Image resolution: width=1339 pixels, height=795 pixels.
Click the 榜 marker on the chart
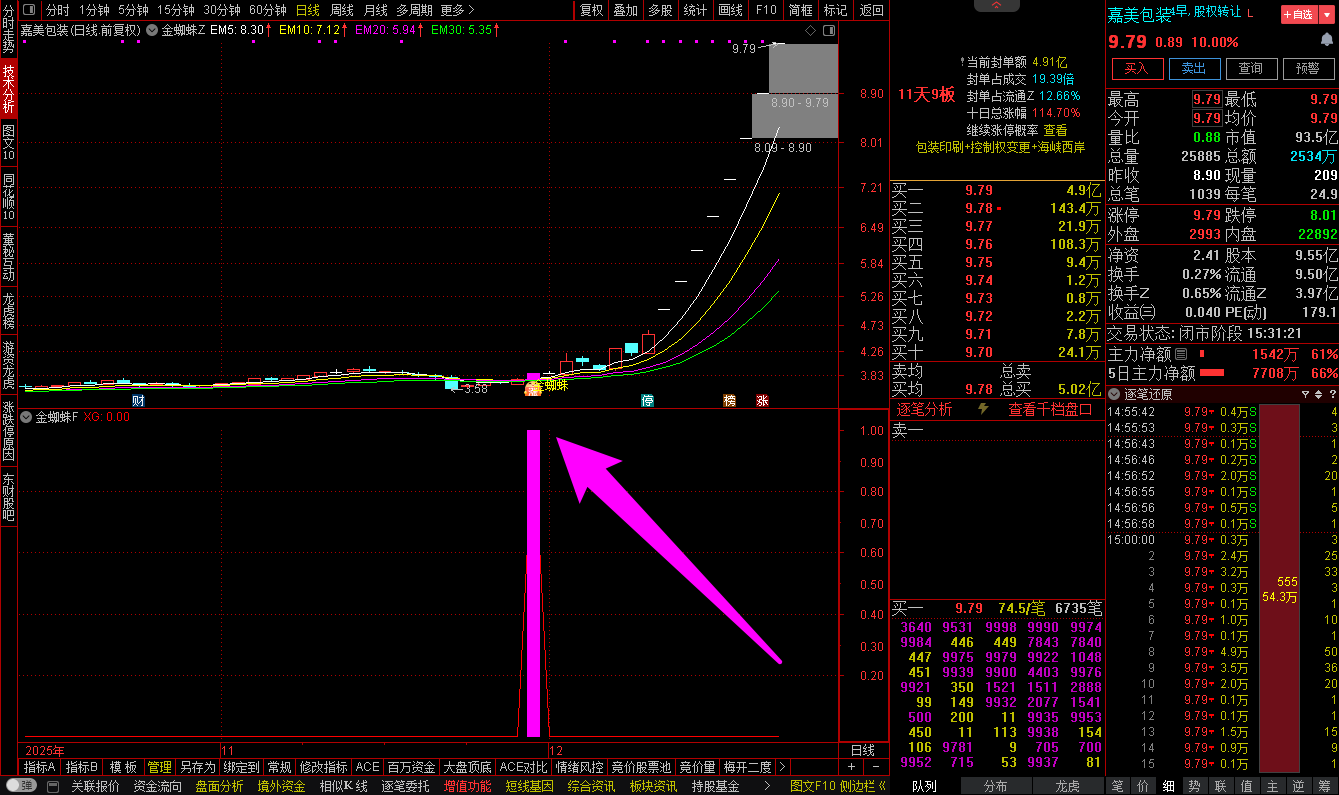coord(730,400)
